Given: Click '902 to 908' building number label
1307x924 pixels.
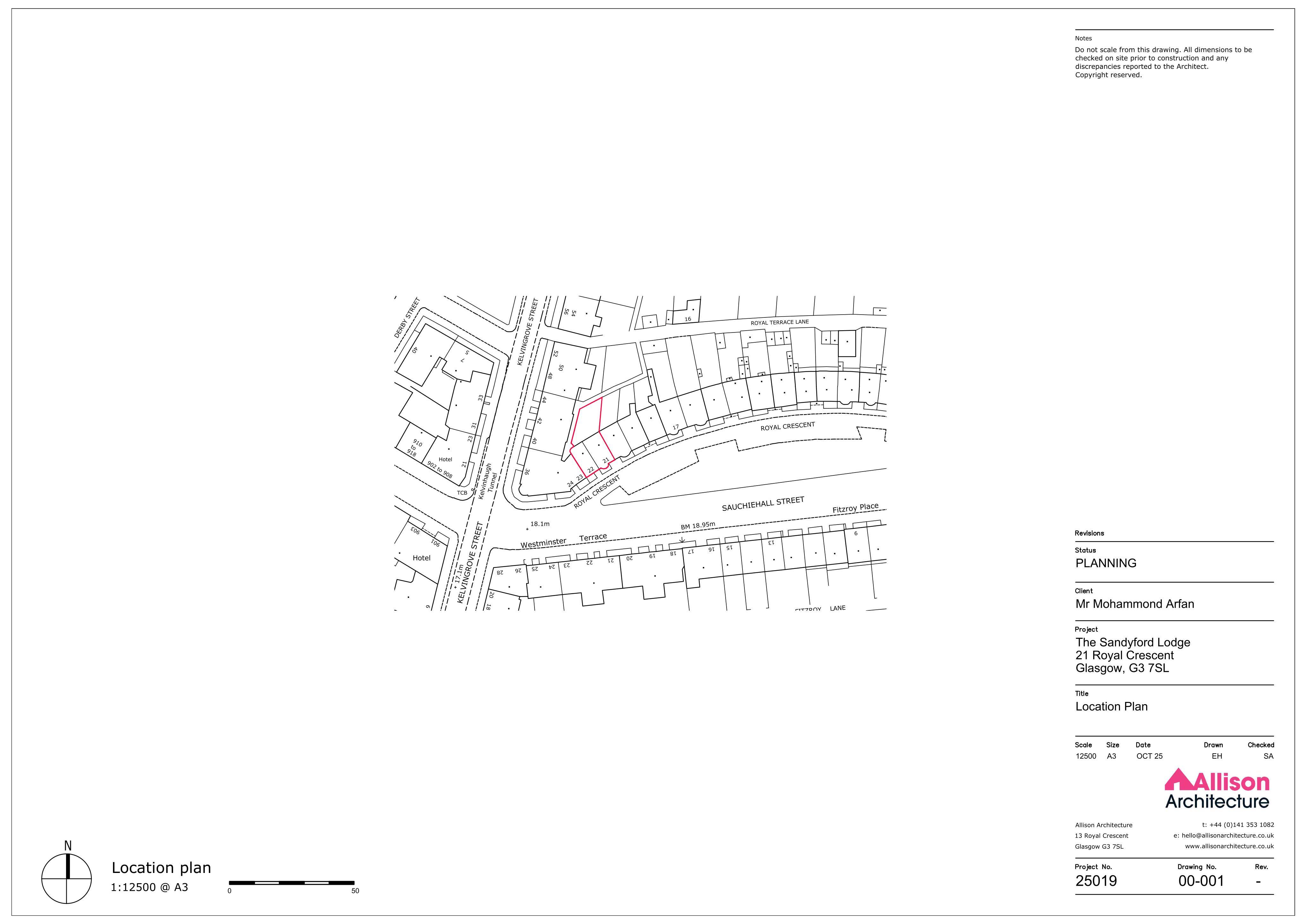Looking at the screenshot, I should pyautogui.click(x=439, y=469).
